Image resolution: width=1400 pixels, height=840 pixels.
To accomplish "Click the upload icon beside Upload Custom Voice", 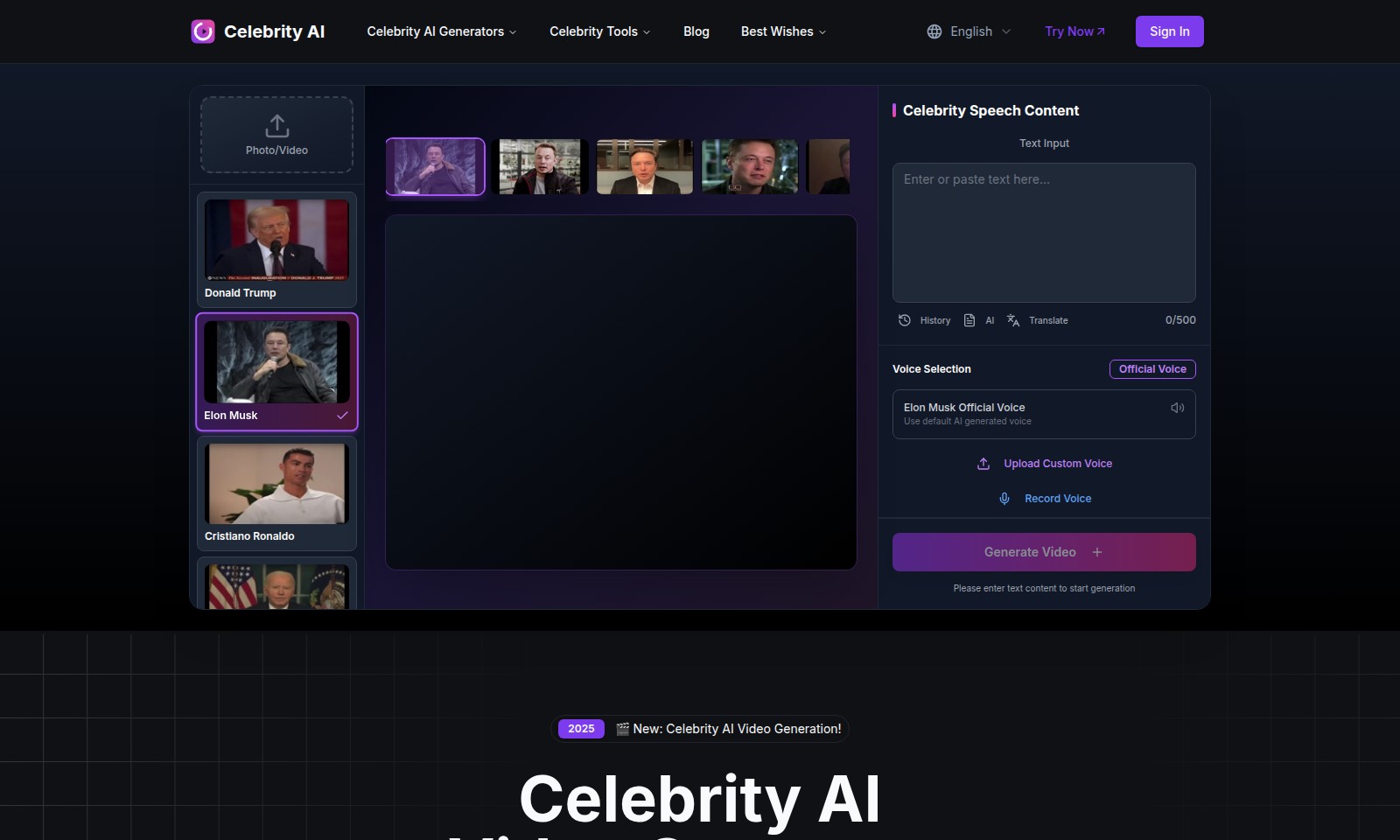I will pos(983,464).
